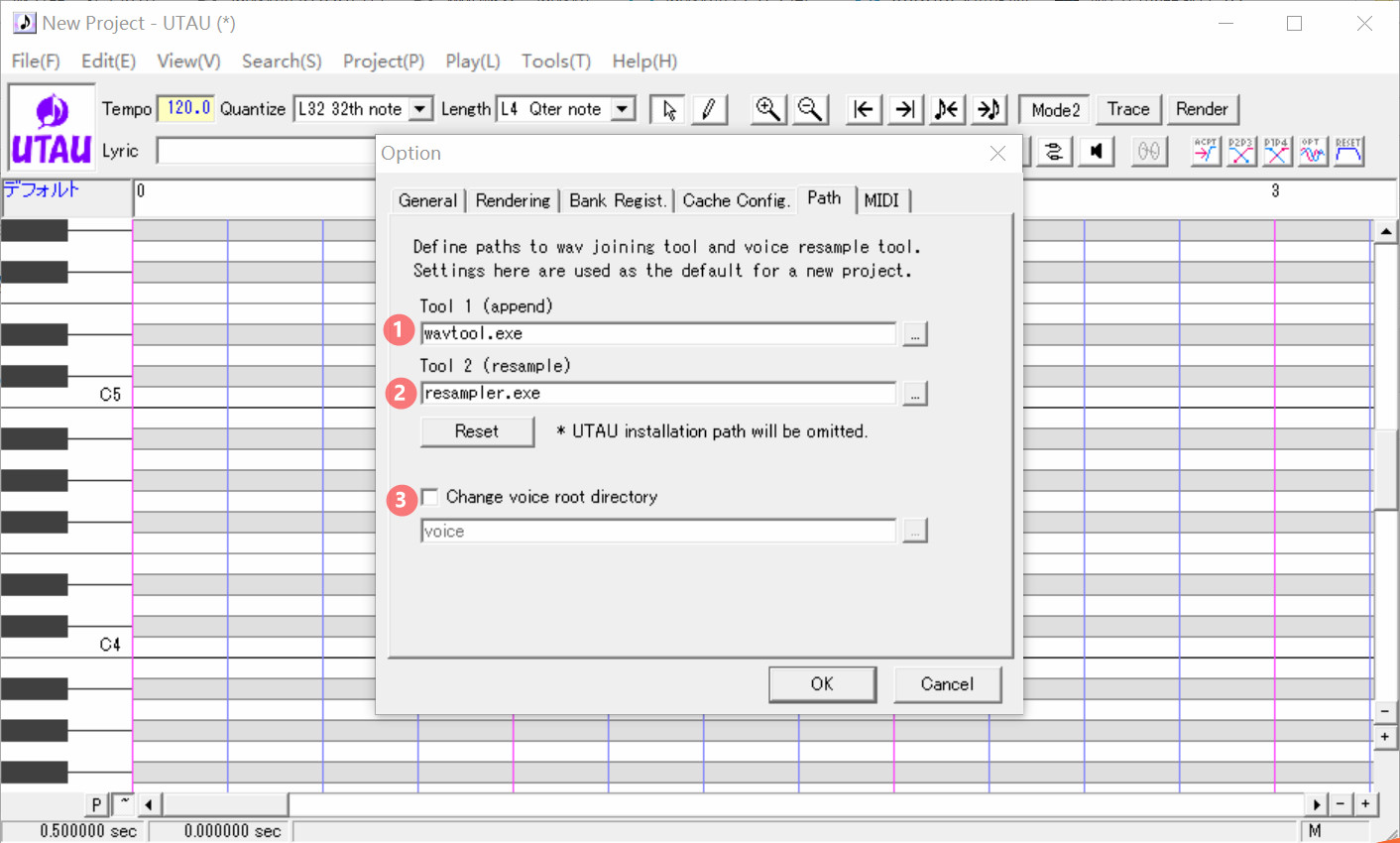This screenshot has height=843, width=1400.
Task: Apply the P1P4 crossfade preset
Action: click(x=1277, y=151)
